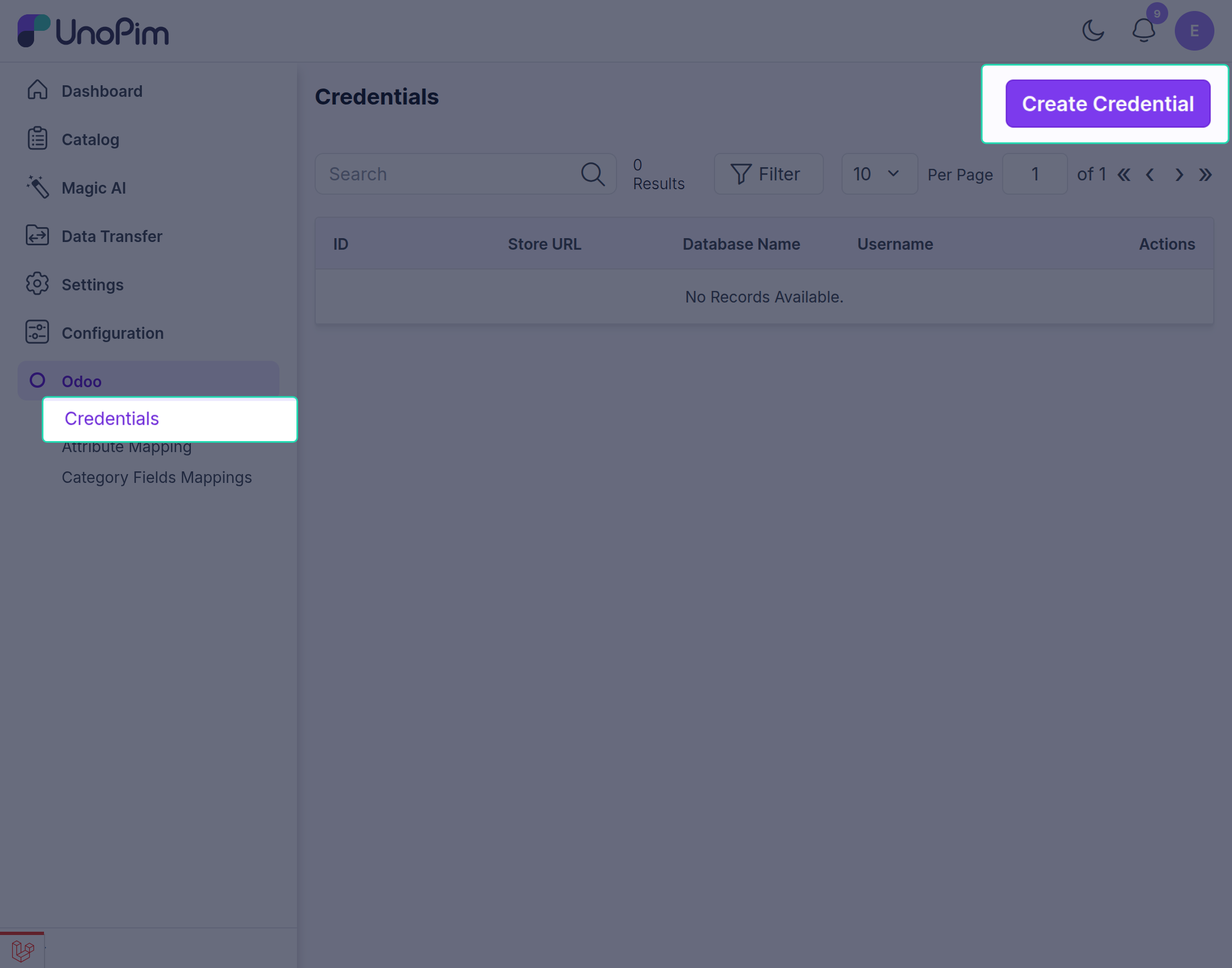This screenshot has height=968, width=1232.
Task: Click the Data Transfer icon
Action: tap(37, 235)
